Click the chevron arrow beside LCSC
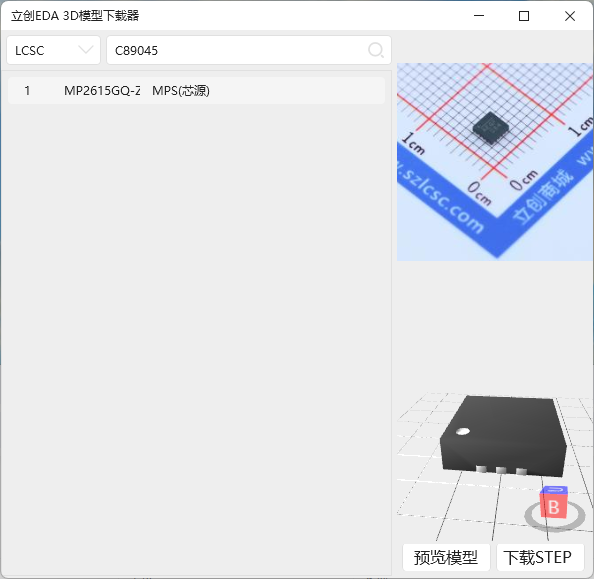 (x=86, y=50)
